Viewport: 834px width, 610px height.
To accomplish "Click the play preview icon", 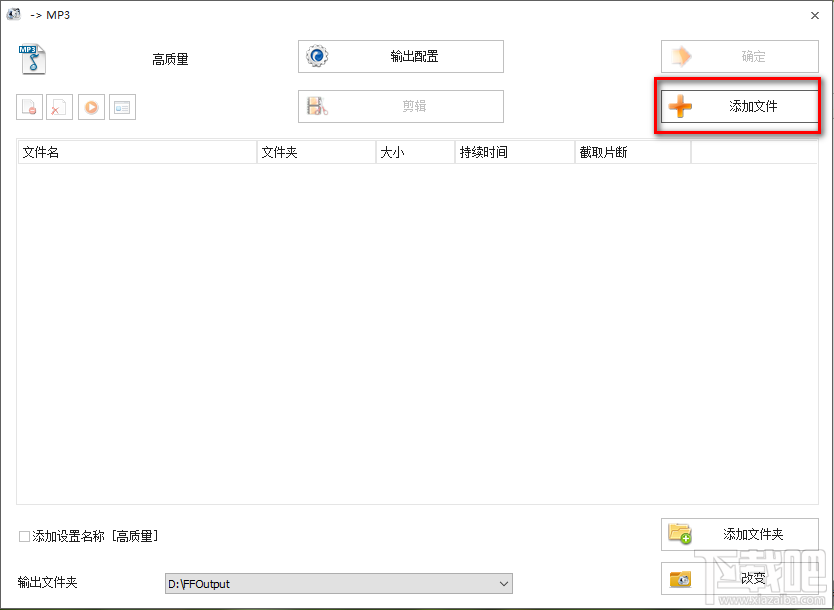I will click(x=91, y=107).
